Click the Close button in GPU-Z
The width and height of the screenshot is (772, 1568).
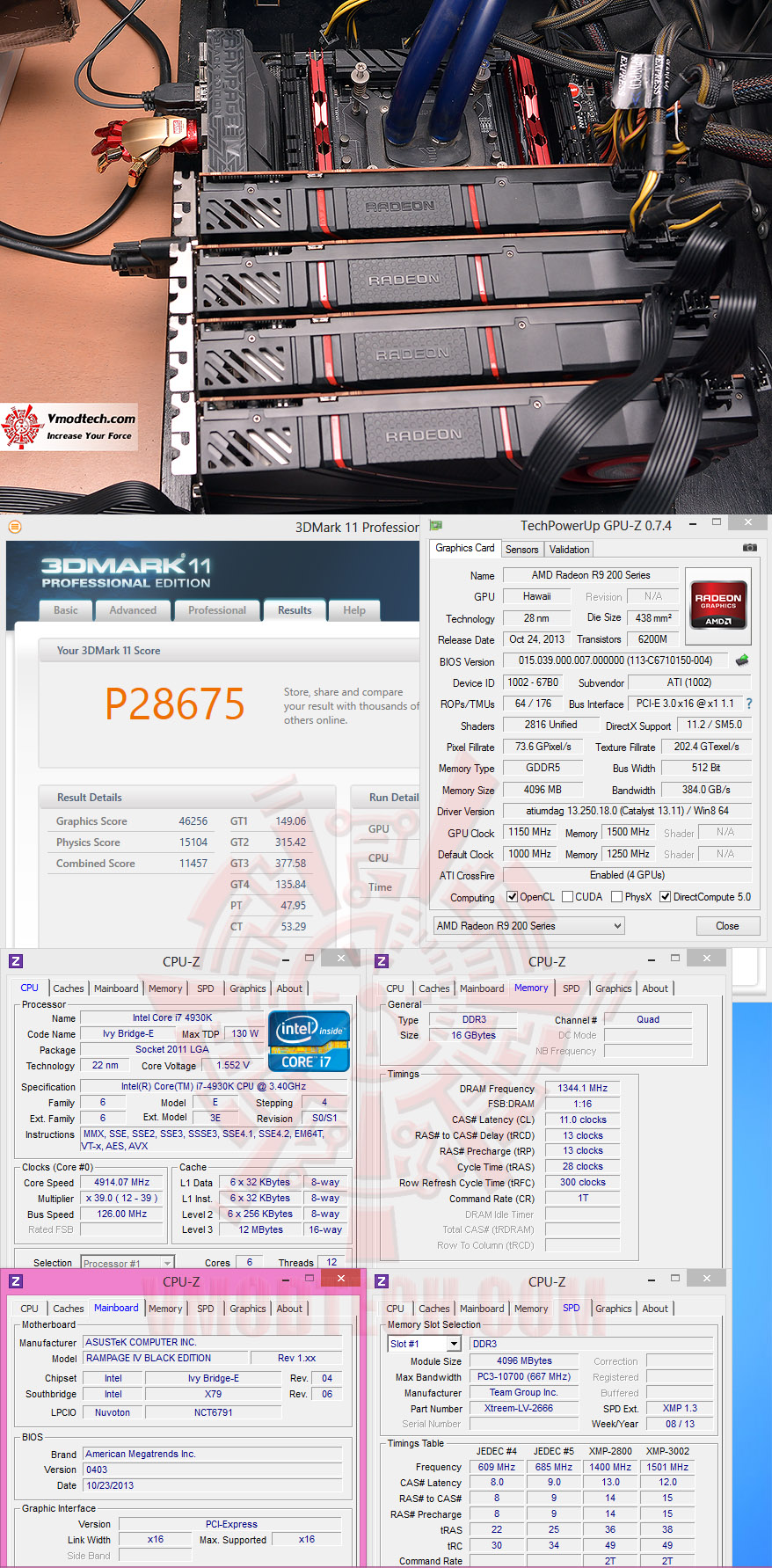click(x=728, y=926)
